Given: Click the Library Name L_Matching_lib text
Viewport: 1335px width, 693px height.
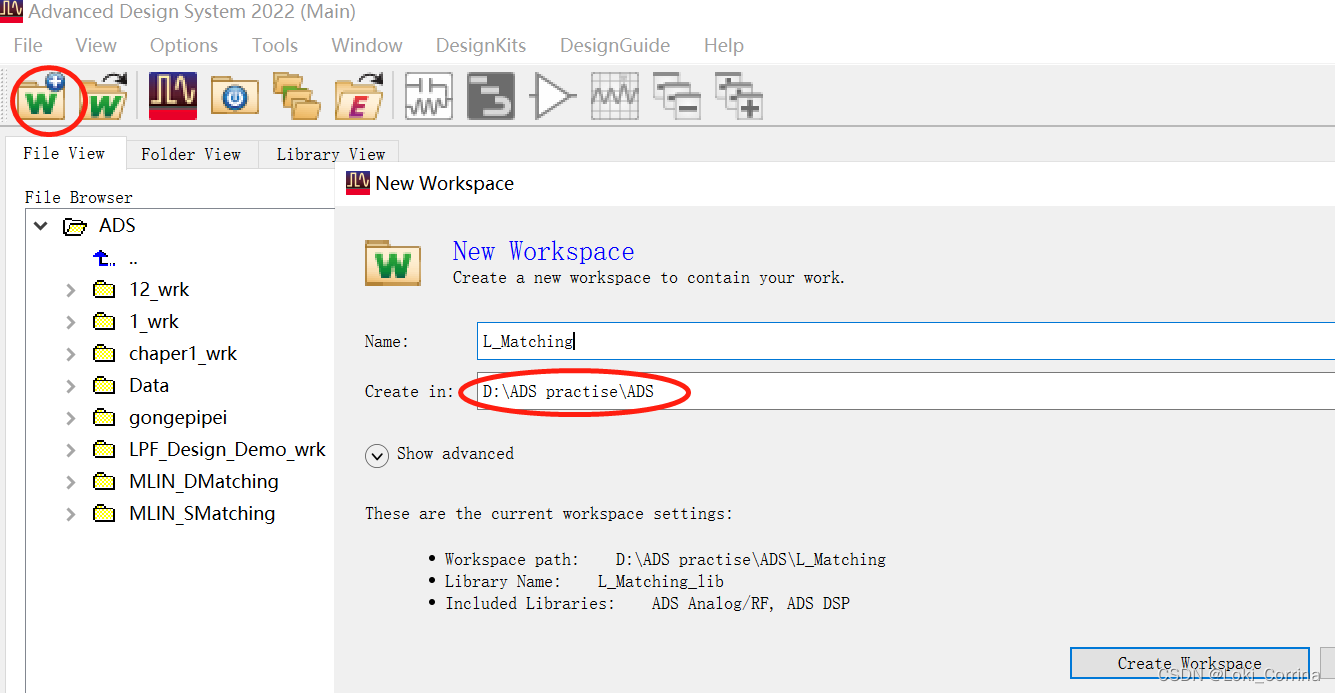Looking at the screenshot, I should 661,582.
